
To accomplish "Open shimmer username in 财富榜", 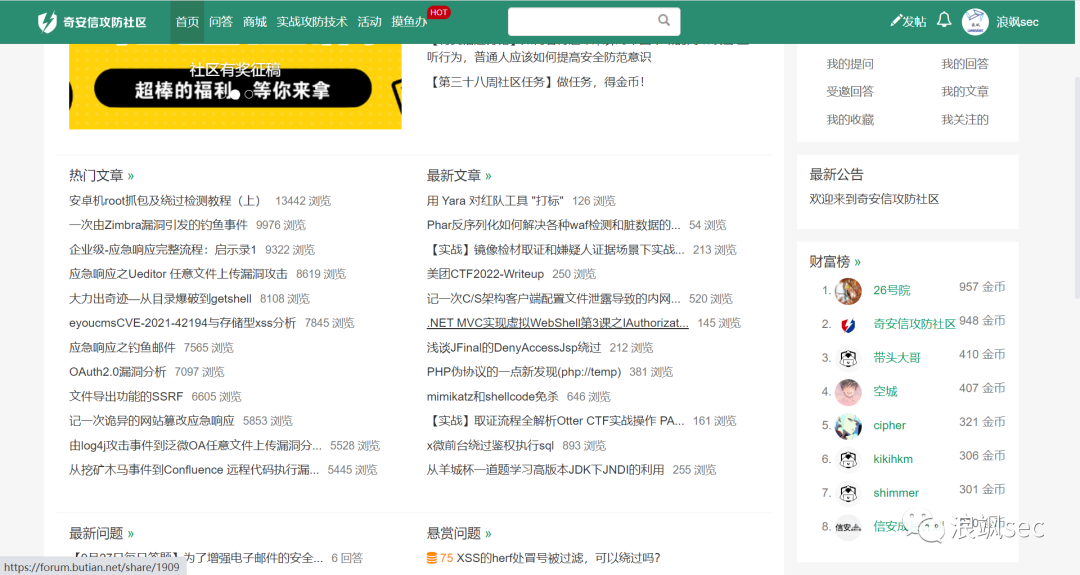I will (896, 493).
